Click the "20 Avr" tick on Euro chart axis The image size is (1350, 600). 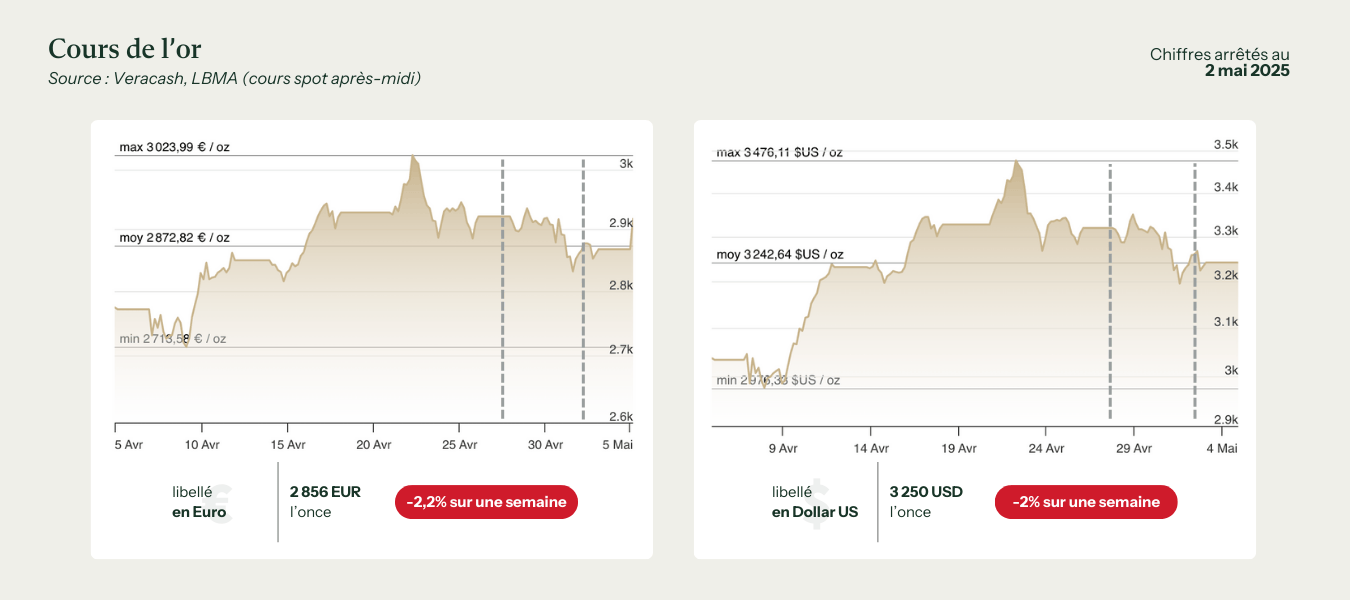point(374,444)
